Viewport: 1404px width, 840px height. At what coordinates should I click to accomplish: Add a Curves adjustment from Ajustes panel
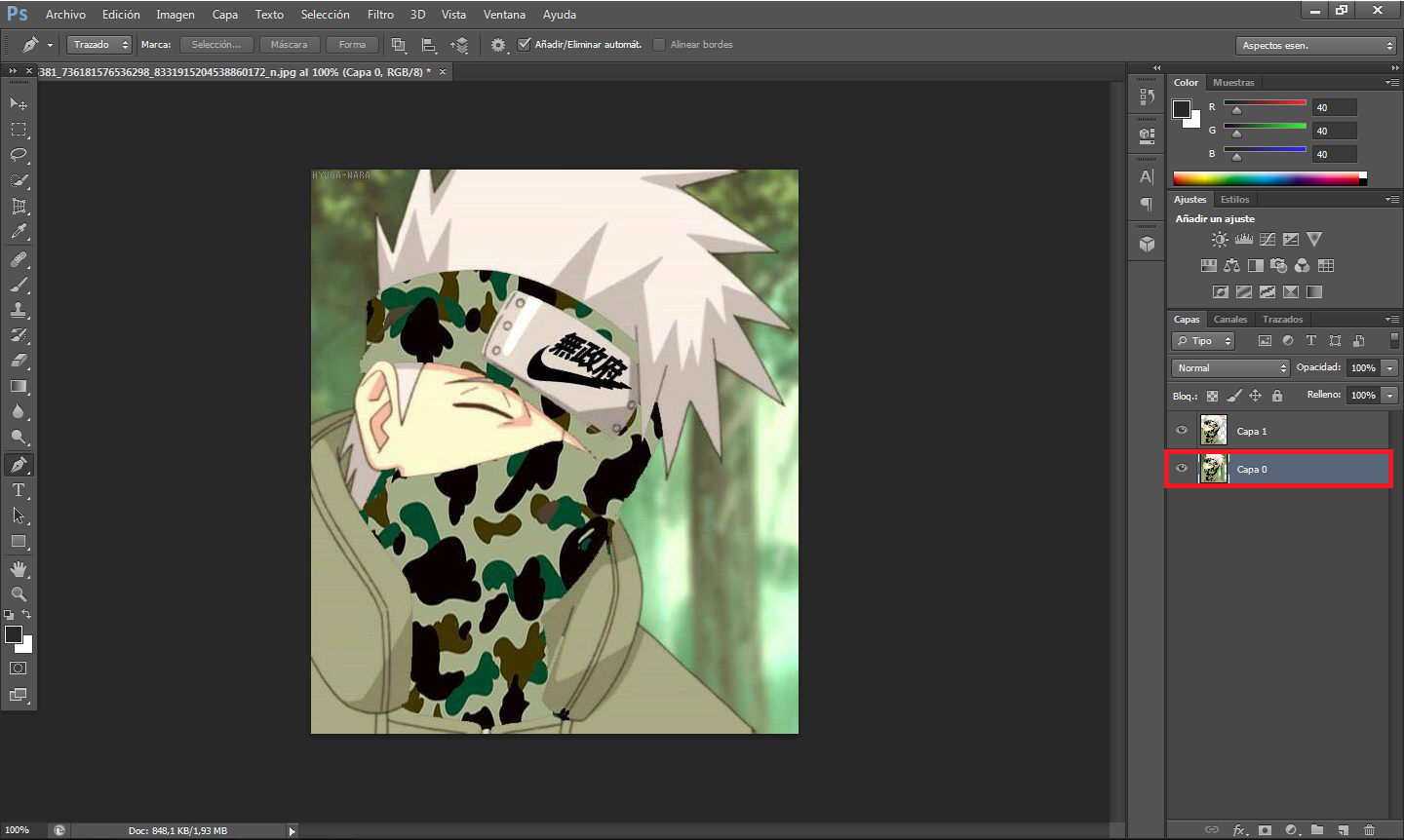point(1267,239)
